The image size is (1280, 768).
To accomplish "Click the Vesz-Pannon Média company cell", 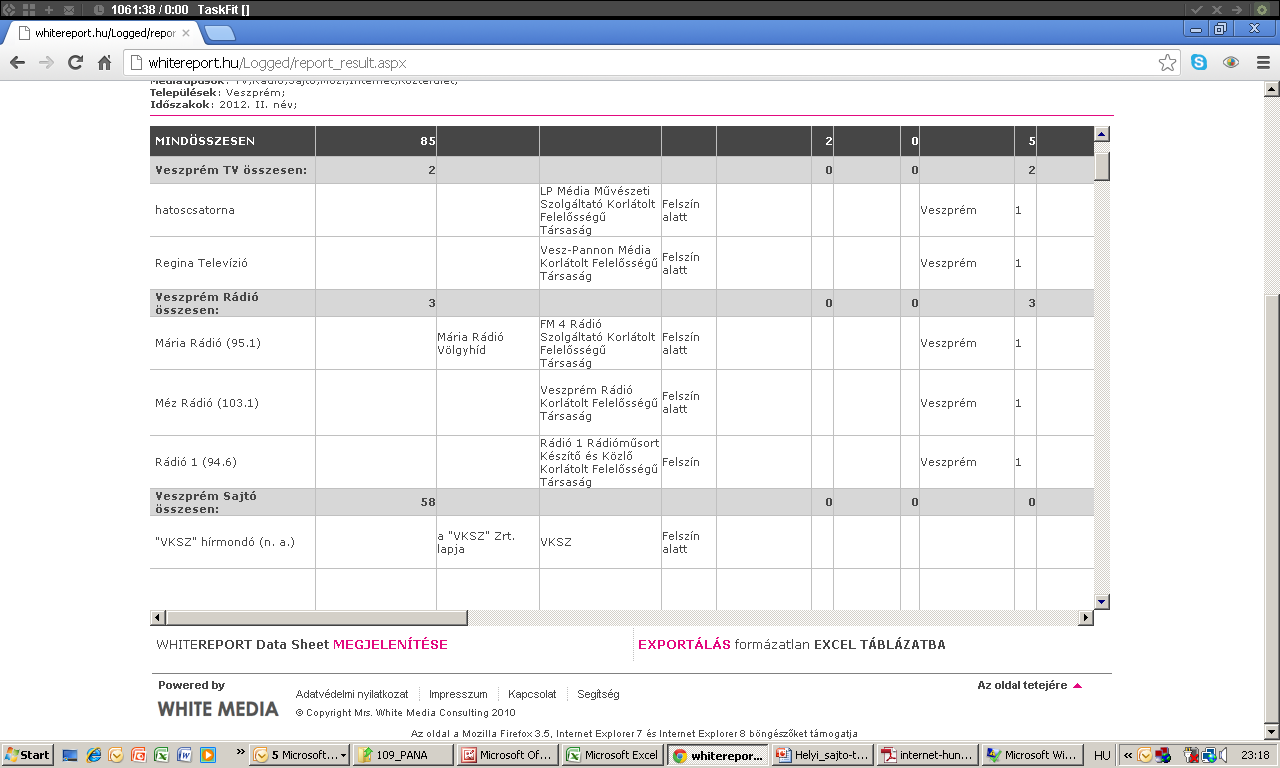I will tap(600, 263).
